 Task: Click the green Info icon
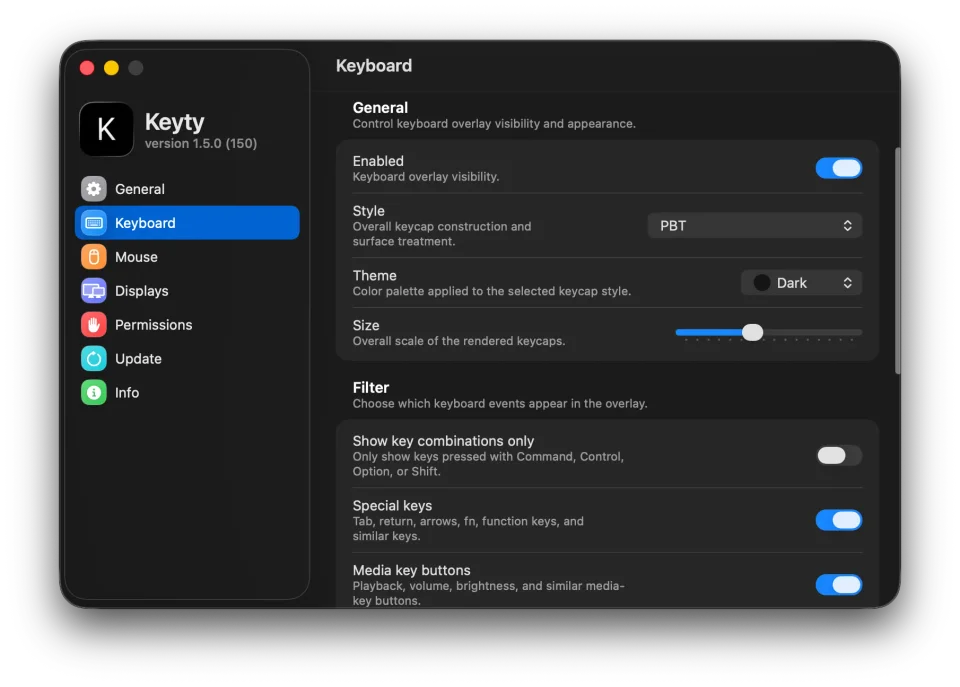pyautogui.click(x=94, y=392)
